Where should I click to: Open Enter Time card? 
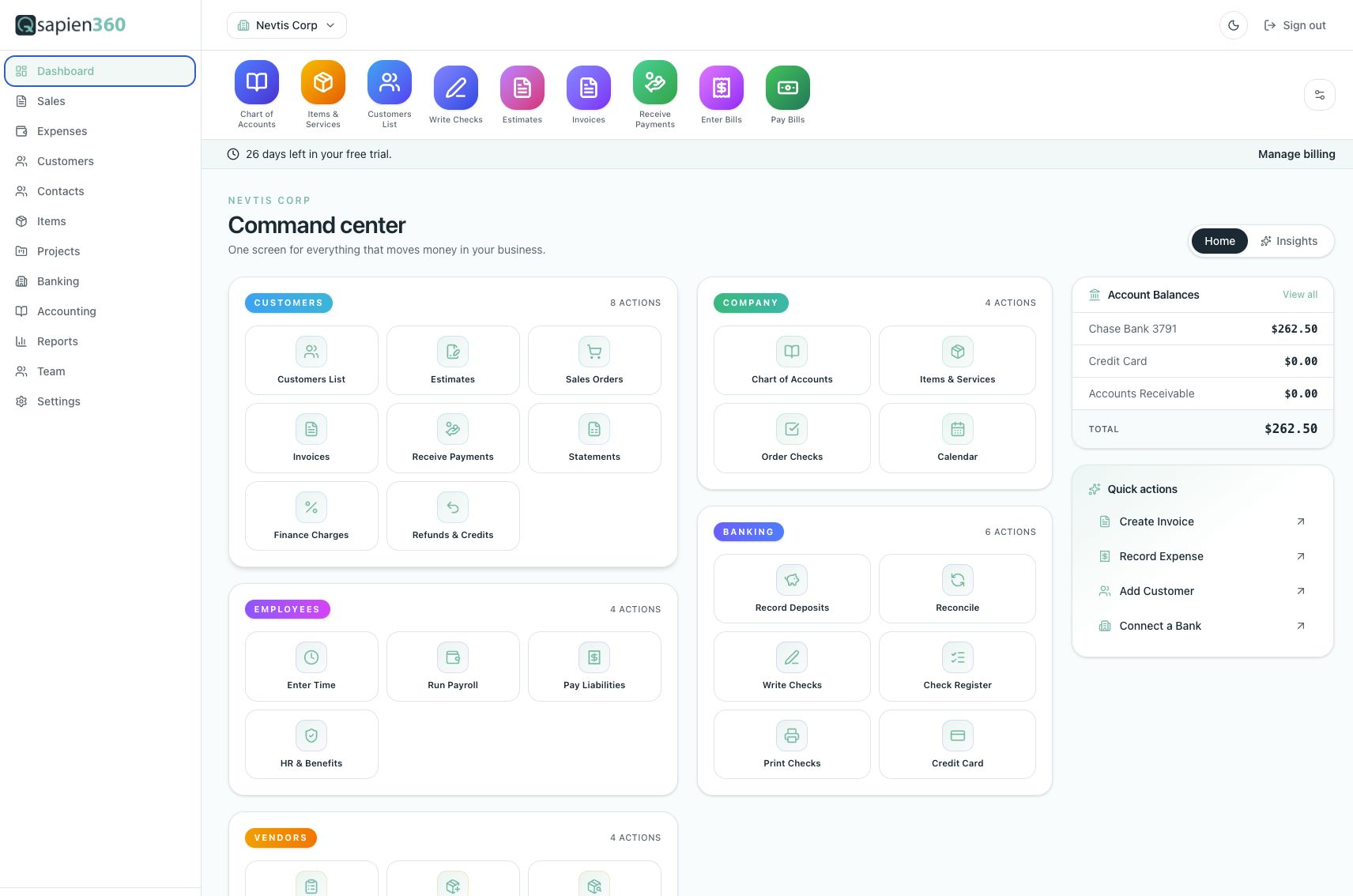click(x=311, y=666)
